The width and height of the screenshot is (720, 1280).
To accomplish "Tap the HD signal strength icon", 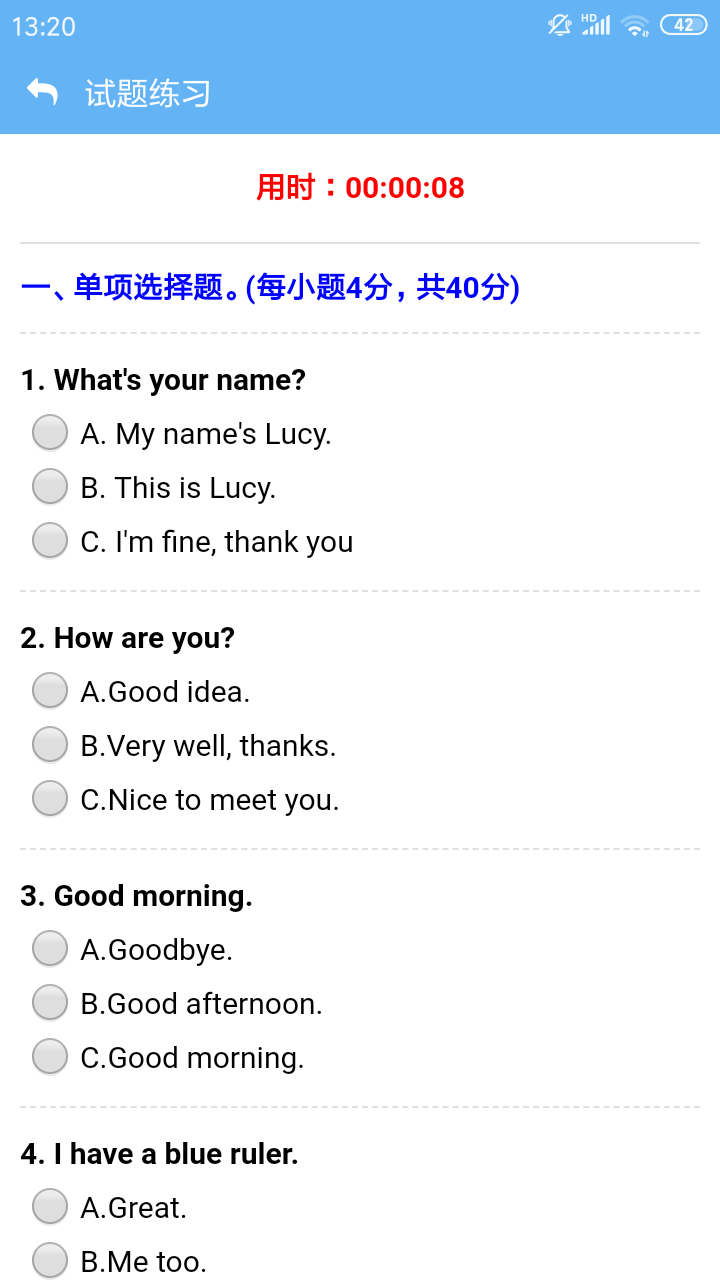I will pyautogui.click(x=595, y=25).
